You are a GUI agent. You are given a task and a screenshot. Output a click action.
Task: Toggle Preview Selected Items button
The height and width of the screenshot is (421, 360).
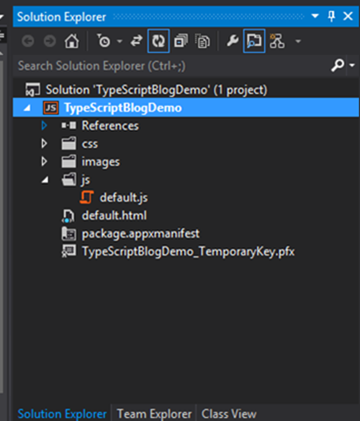coord(254,41)
